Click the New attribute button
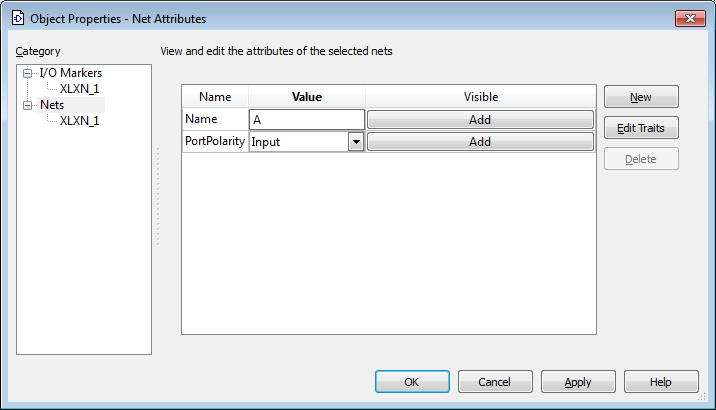 641,97
